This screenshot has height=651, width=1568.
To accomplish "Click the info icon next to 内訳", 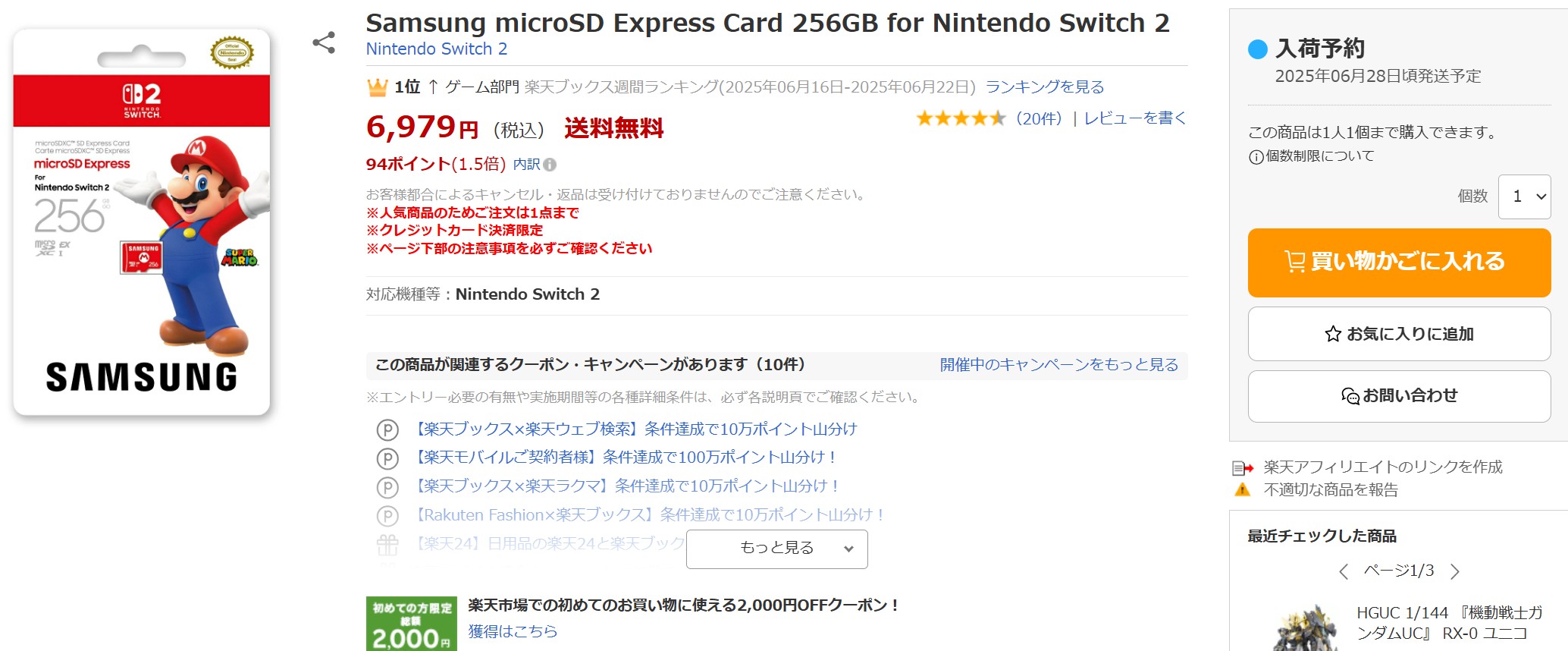I will click(550, 165).
